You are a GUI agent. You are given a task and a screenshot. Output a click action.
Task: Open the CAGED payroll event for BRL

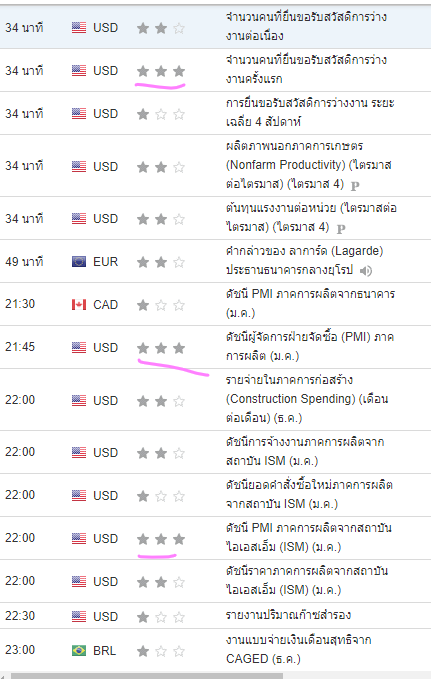(298, 649)
